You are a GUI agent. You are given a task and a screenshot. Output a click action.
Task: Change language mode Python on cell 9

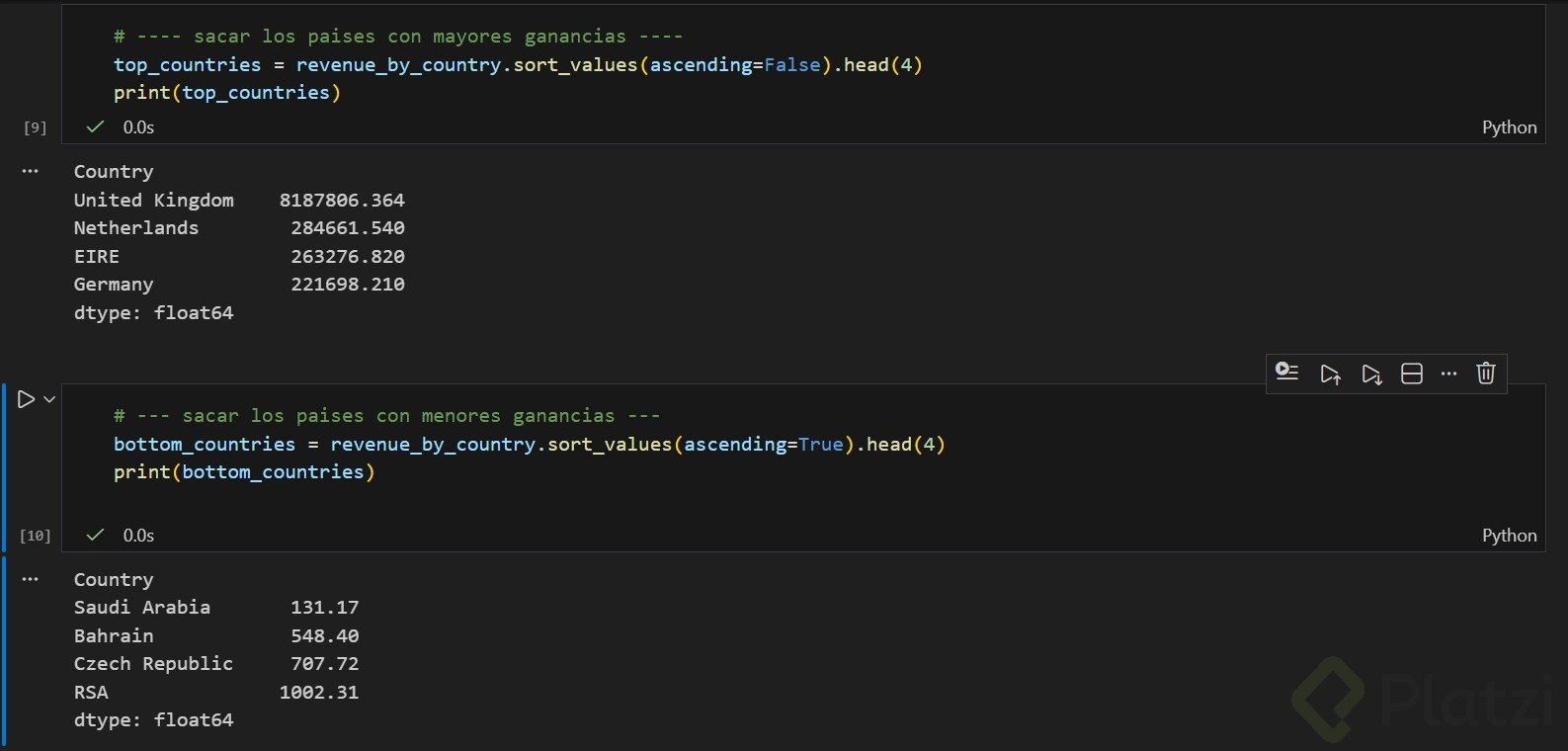1509,127
